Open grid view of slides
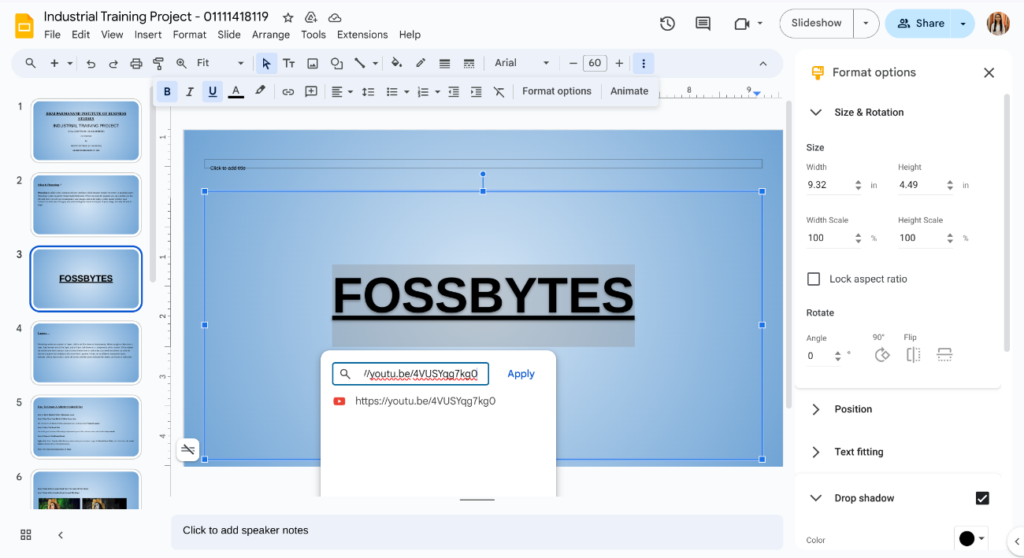This screenshot has width=1024, height=558. [26, 534]
